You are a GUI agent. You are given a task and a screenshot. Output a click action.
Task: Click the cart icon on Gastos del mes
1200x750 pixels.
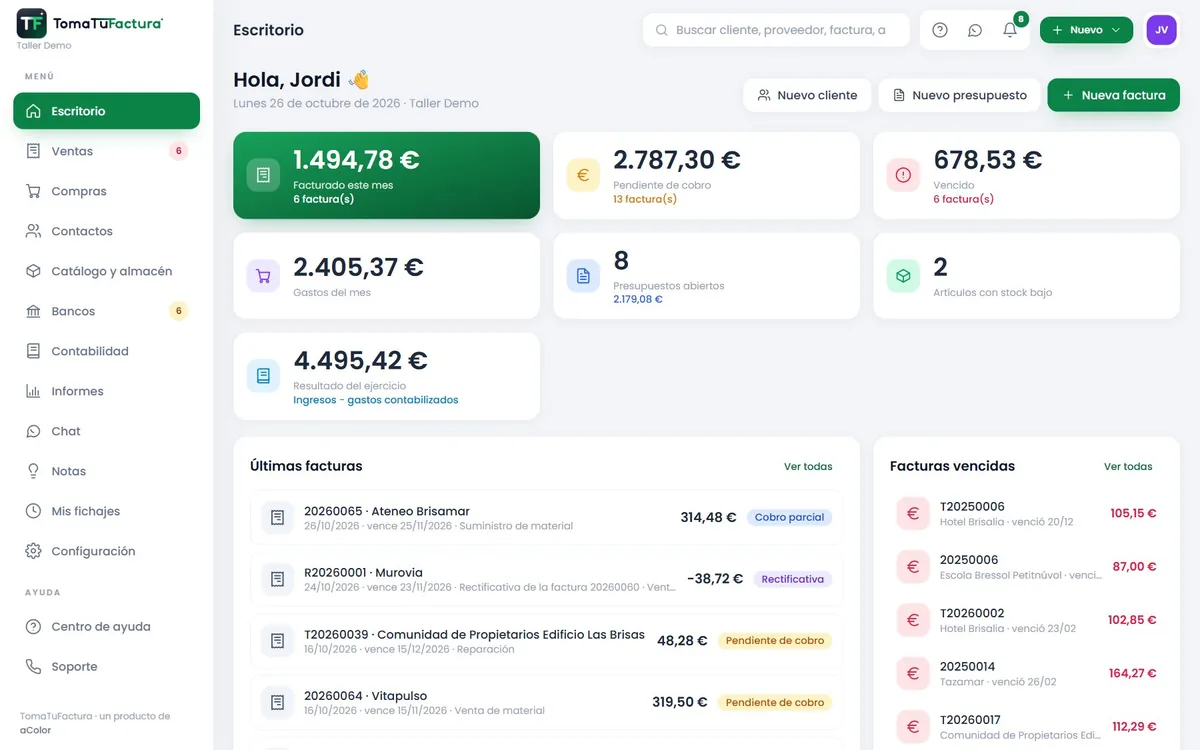click(263, 276)
